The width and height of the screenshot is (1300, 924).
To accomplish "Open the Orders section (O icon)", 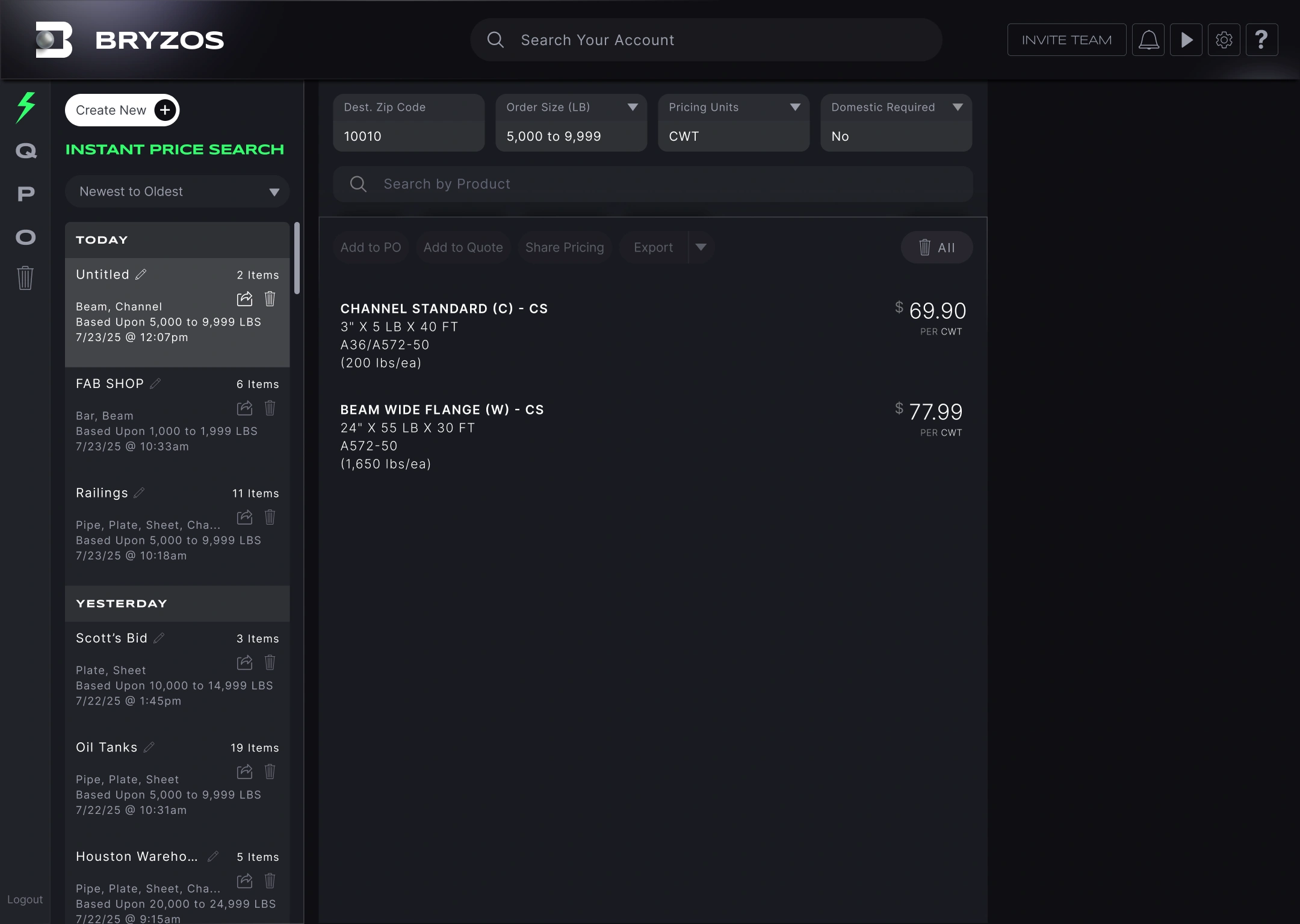I will click(26, 237).
